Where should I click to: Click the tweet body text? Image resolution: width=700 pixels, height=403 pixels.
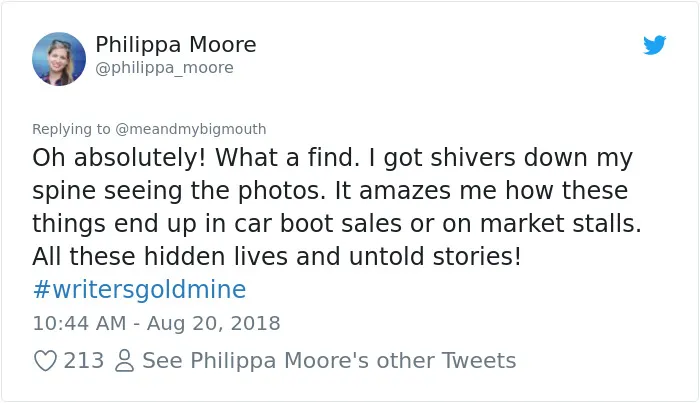[x=337, y=207]
